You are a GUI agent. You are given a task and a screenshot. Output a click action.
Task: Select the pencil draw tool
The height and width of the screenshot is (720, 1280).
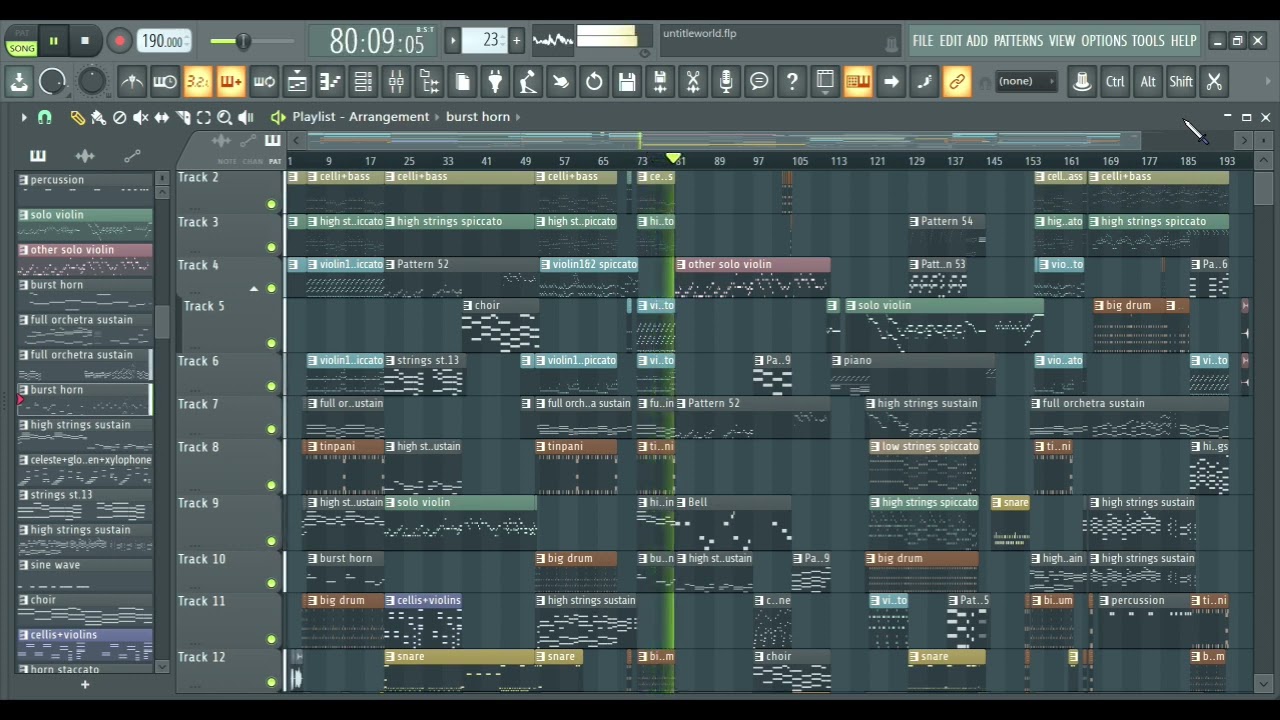(77, 117)
